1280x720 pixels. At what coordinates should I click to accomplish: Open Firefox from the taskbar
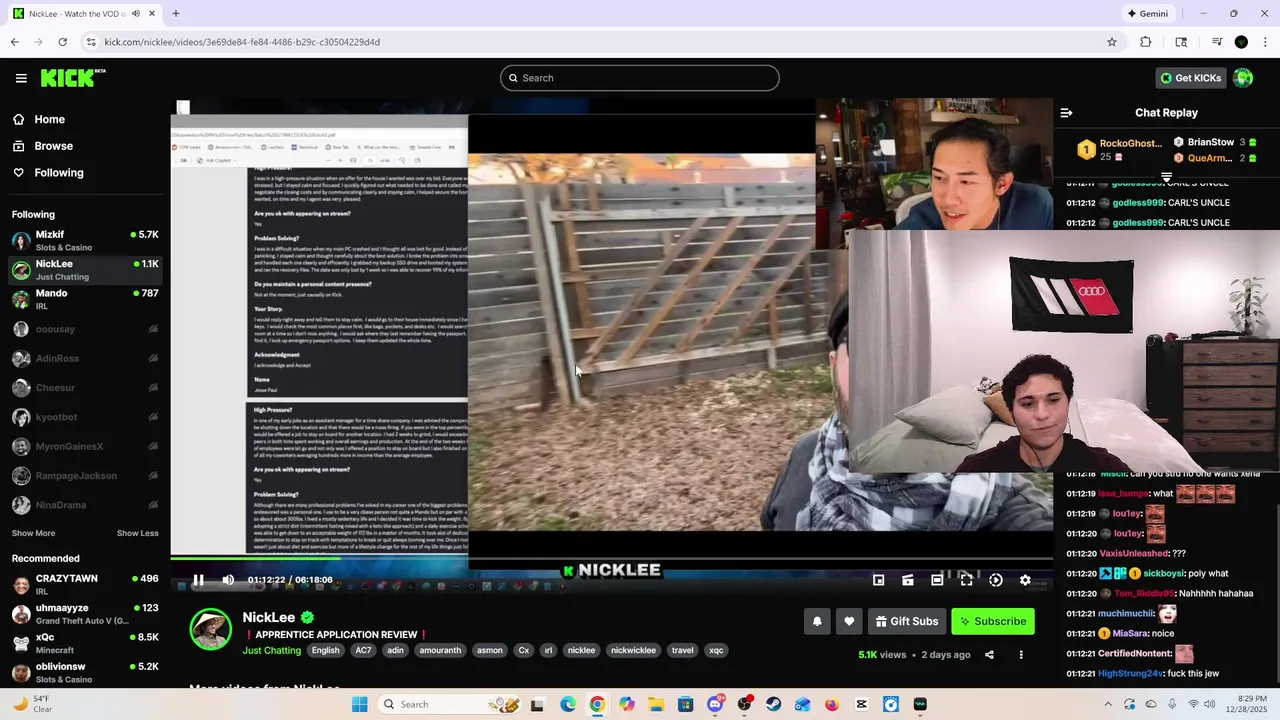coord(832,705)
